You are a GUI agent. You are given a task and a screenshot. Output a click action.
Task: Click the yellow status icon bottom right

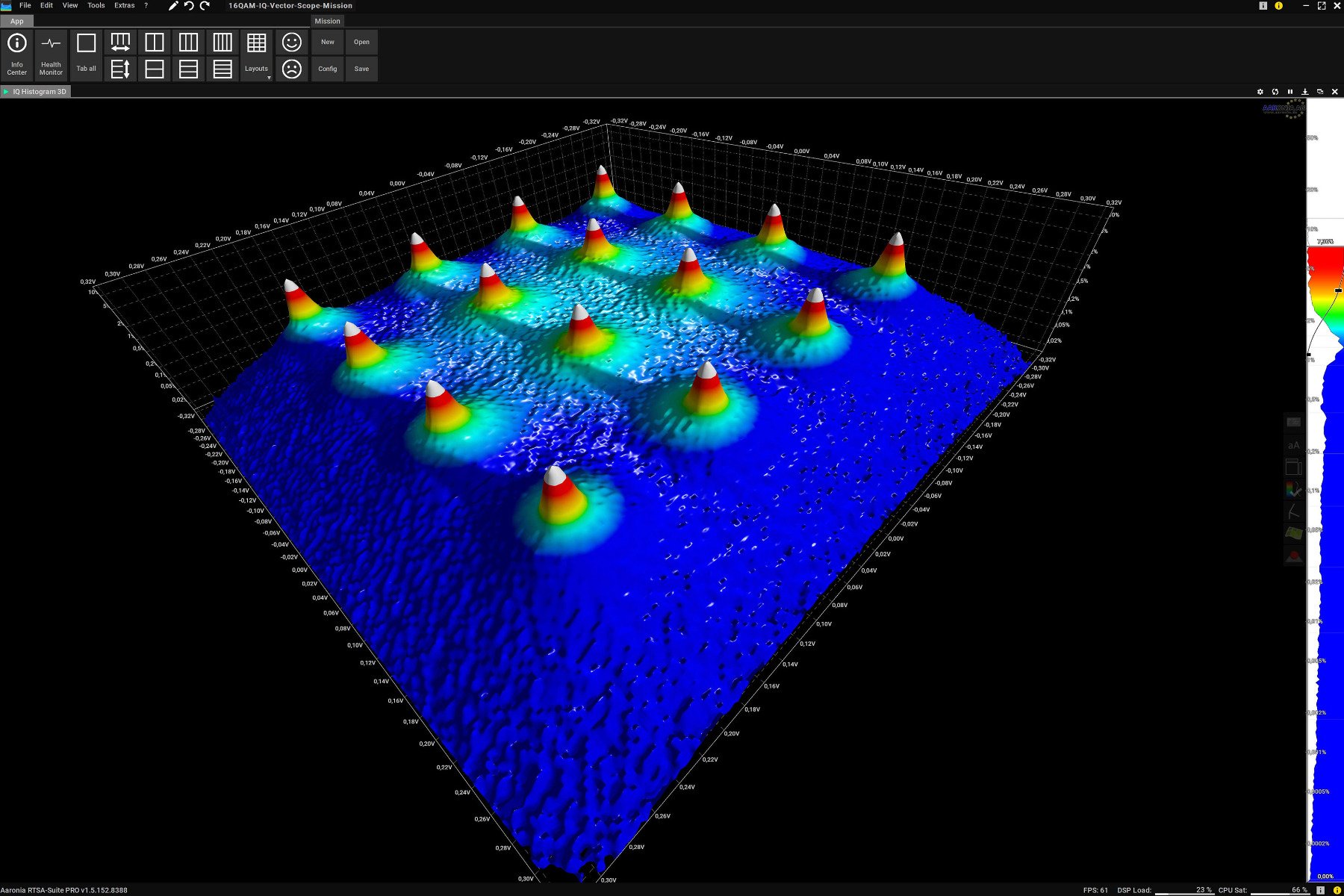point(1337,890)
